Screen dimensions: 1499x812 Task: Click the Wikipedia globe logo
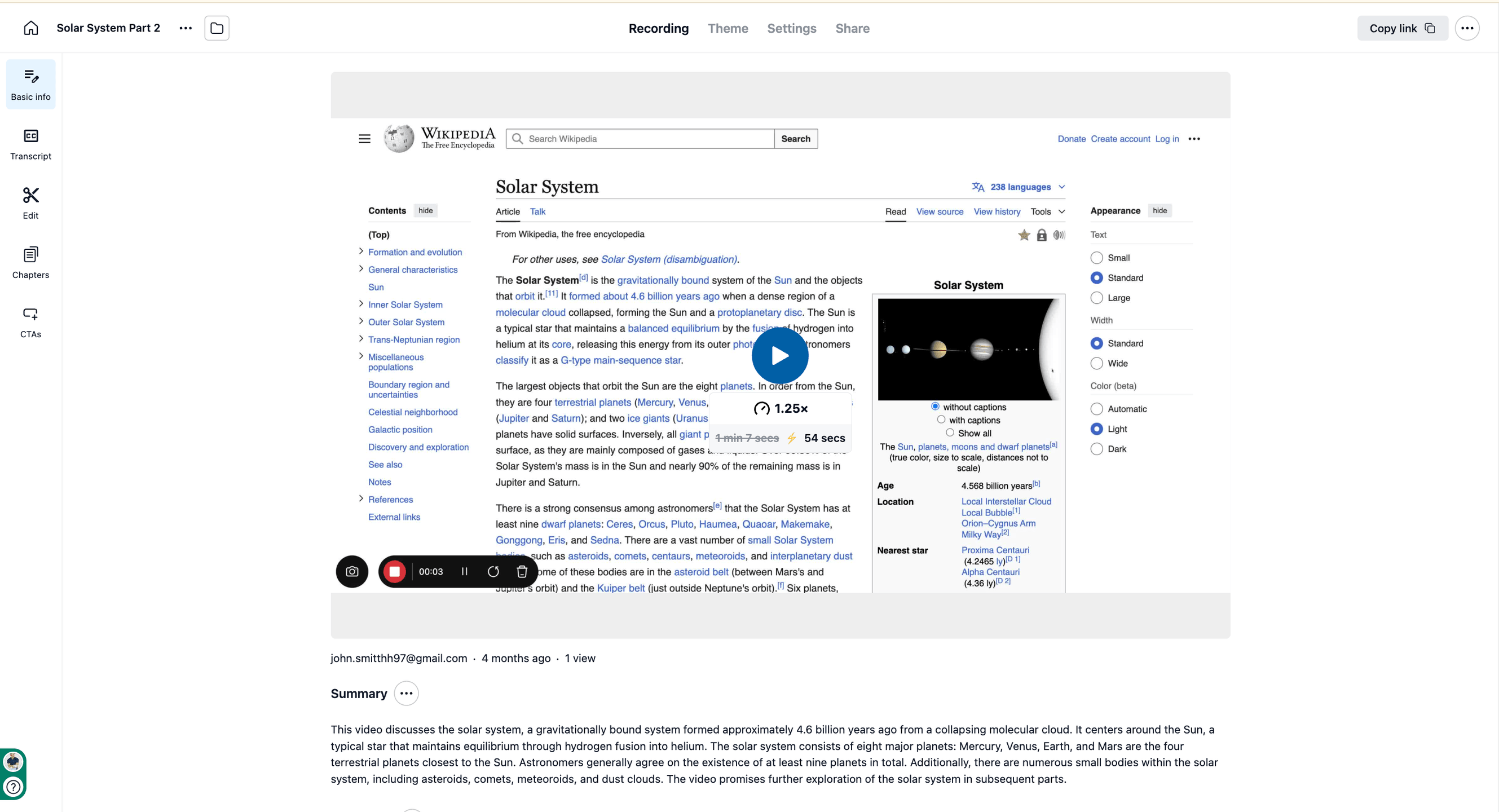pyautogui.click(x=399, y=139)
